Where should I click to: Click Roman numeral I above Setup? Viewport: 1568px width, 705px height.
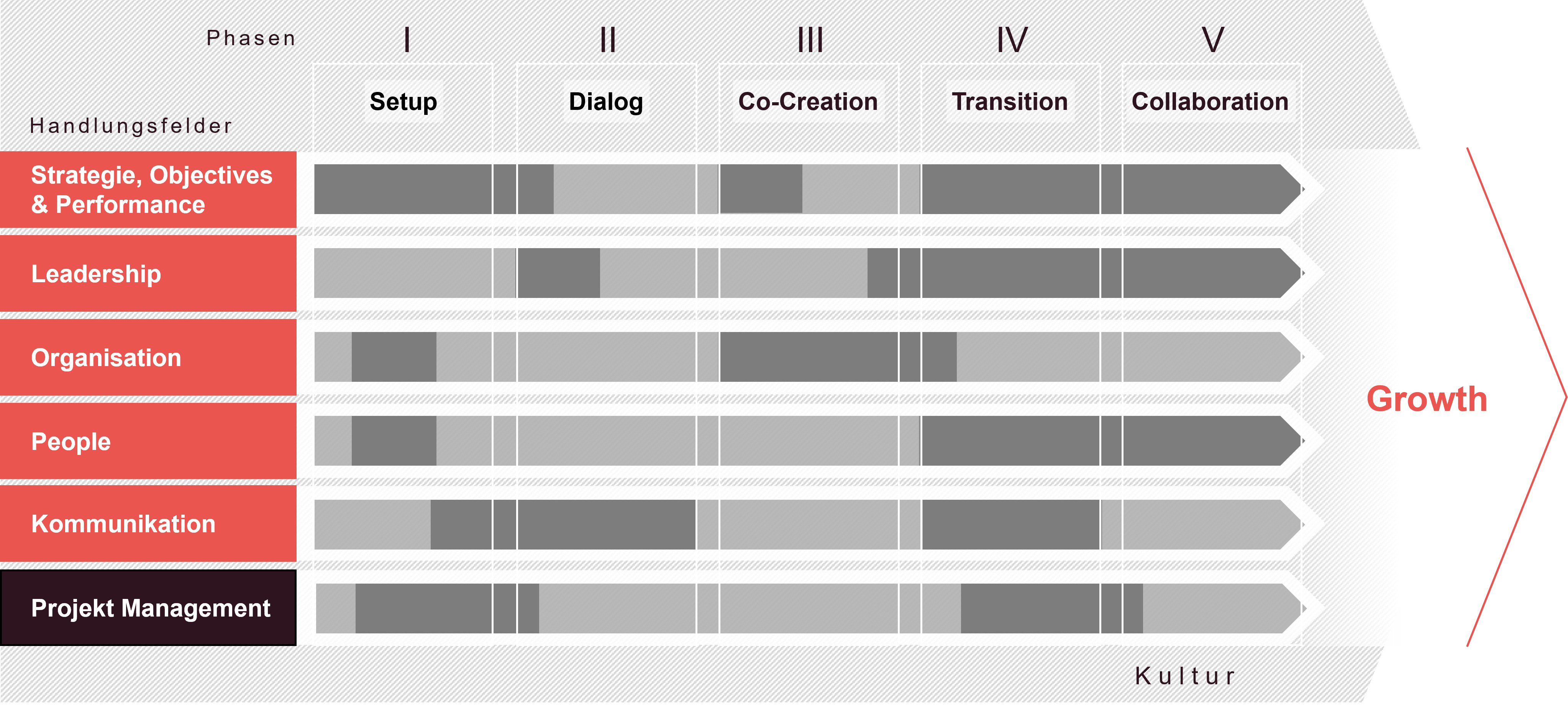[x=407, y=40]
